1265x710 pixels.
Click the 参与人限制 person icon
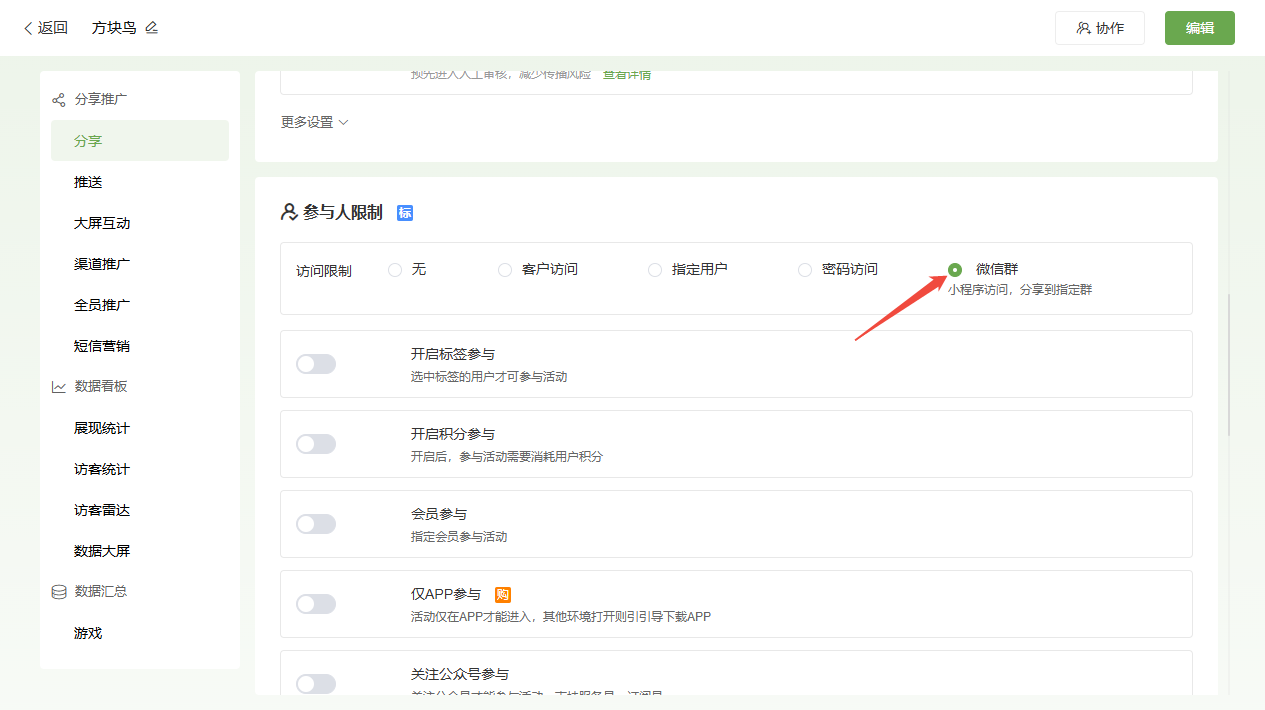(289, 212)
